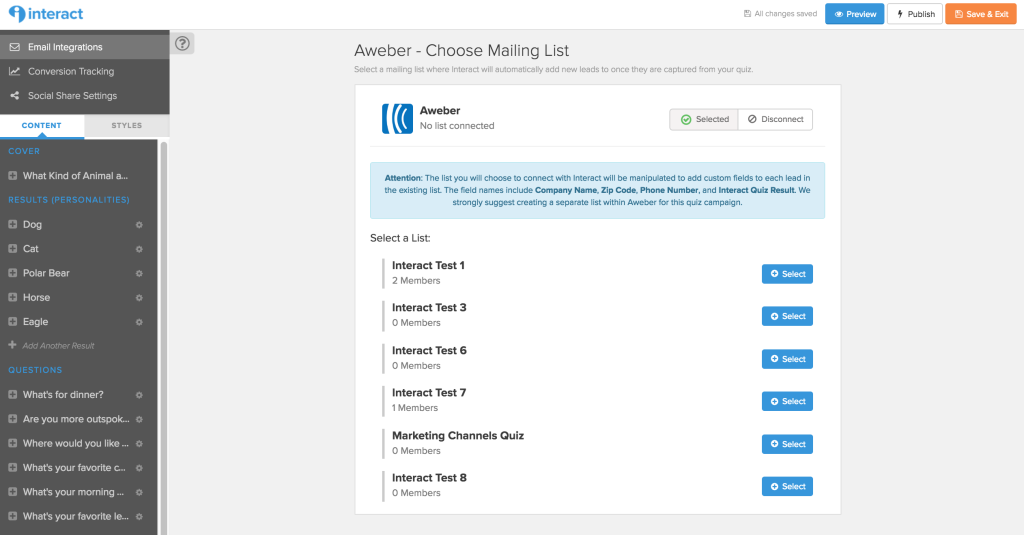Toggle the Aweber Selected button

704,120
